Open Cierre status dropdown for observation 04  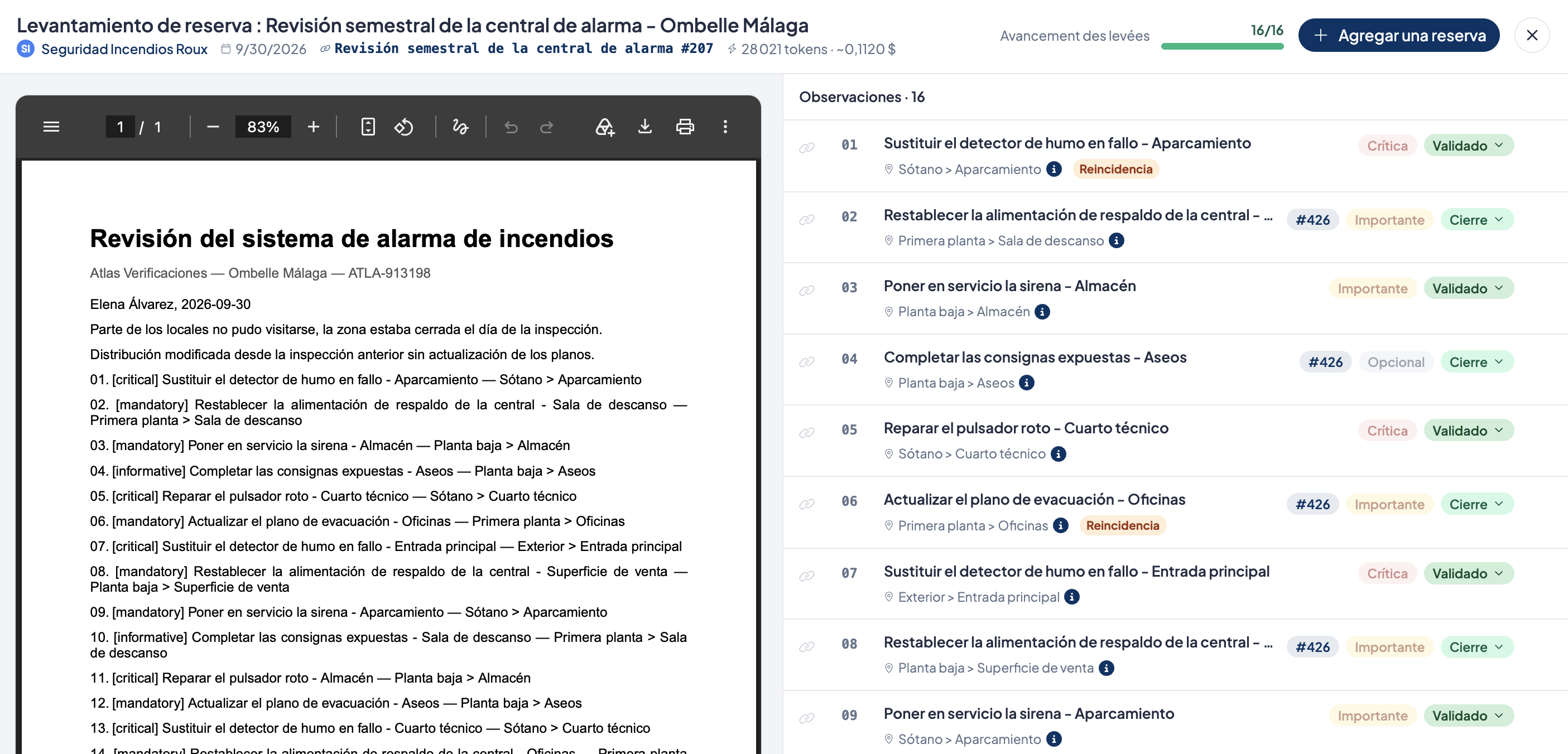coord(1476,362)
